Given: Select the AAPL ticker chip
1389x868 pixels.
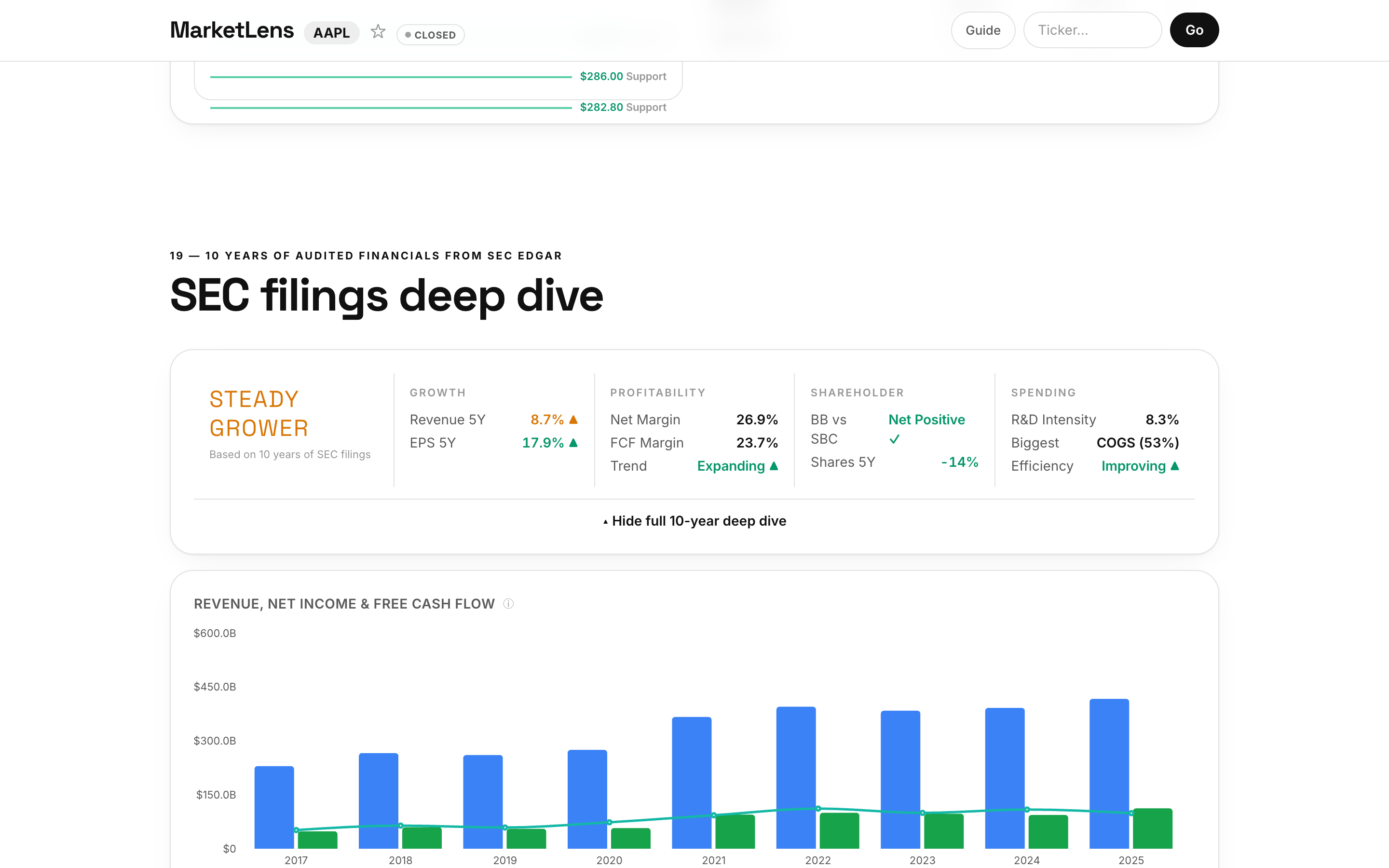Looking at the screenshot, I should click(331, 33).
